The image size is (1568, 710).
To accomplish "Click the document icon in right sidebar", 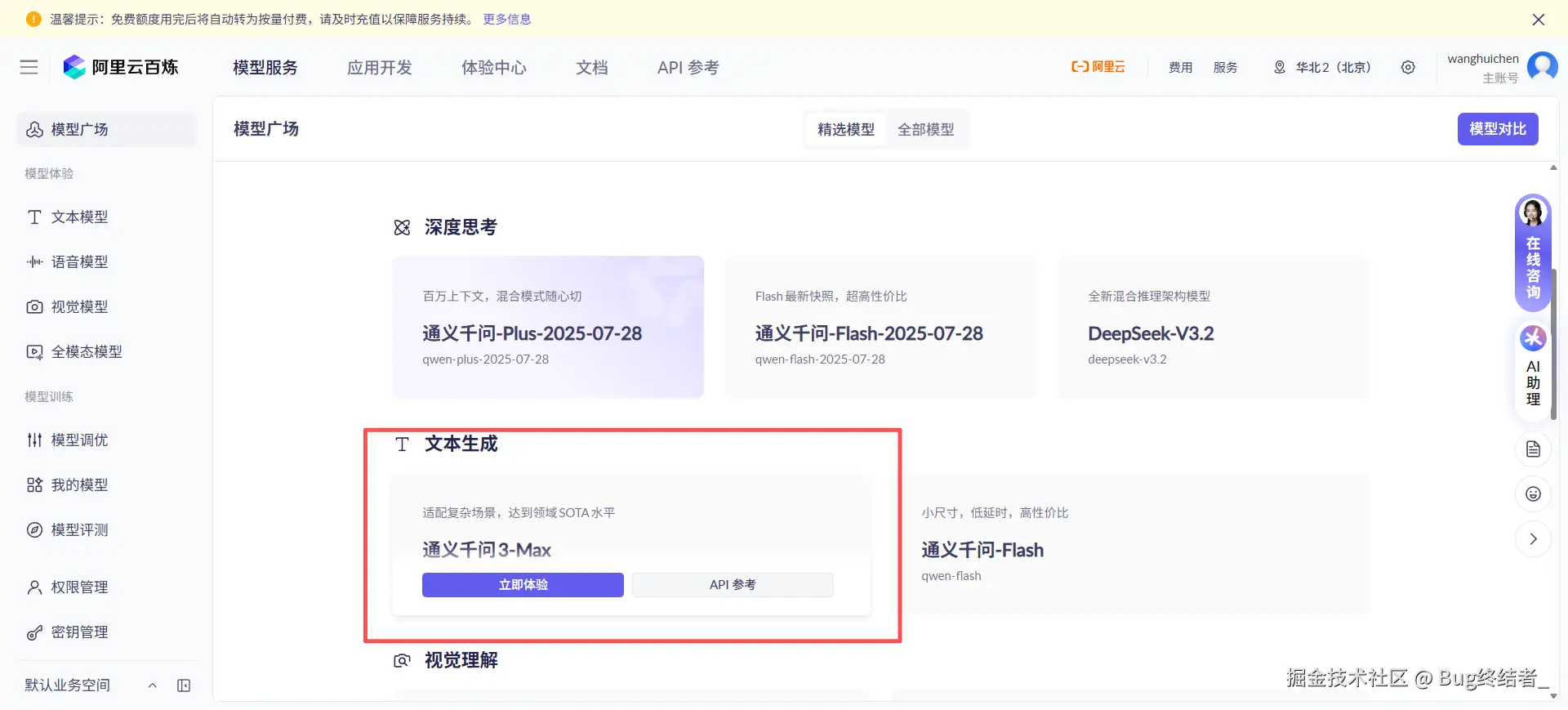I will [1533, 449].
